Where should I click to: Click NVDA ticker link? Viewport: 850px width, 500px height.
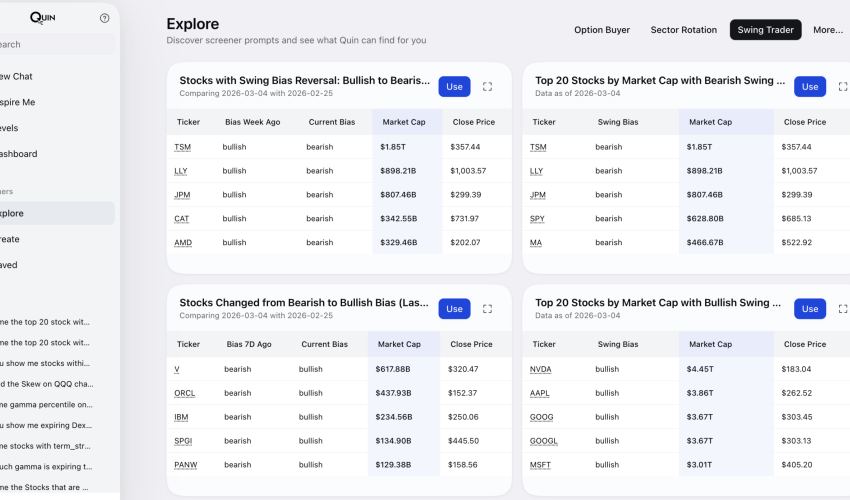coord(540,369)
